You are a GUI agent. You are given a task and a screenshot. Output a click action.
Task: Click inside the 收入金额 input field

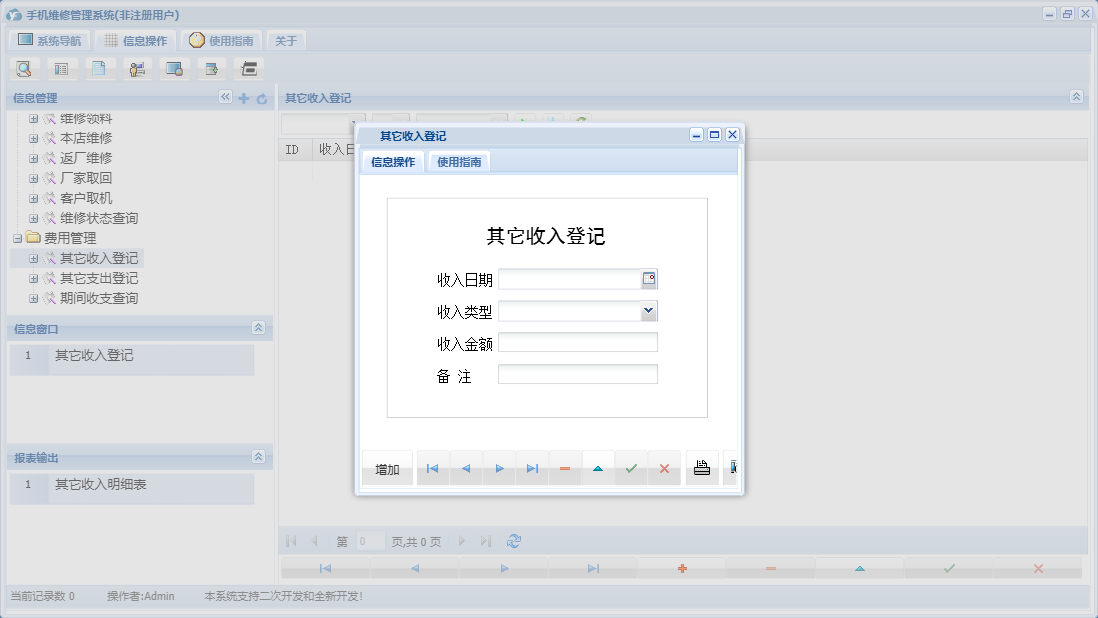[x=577, y=342]
